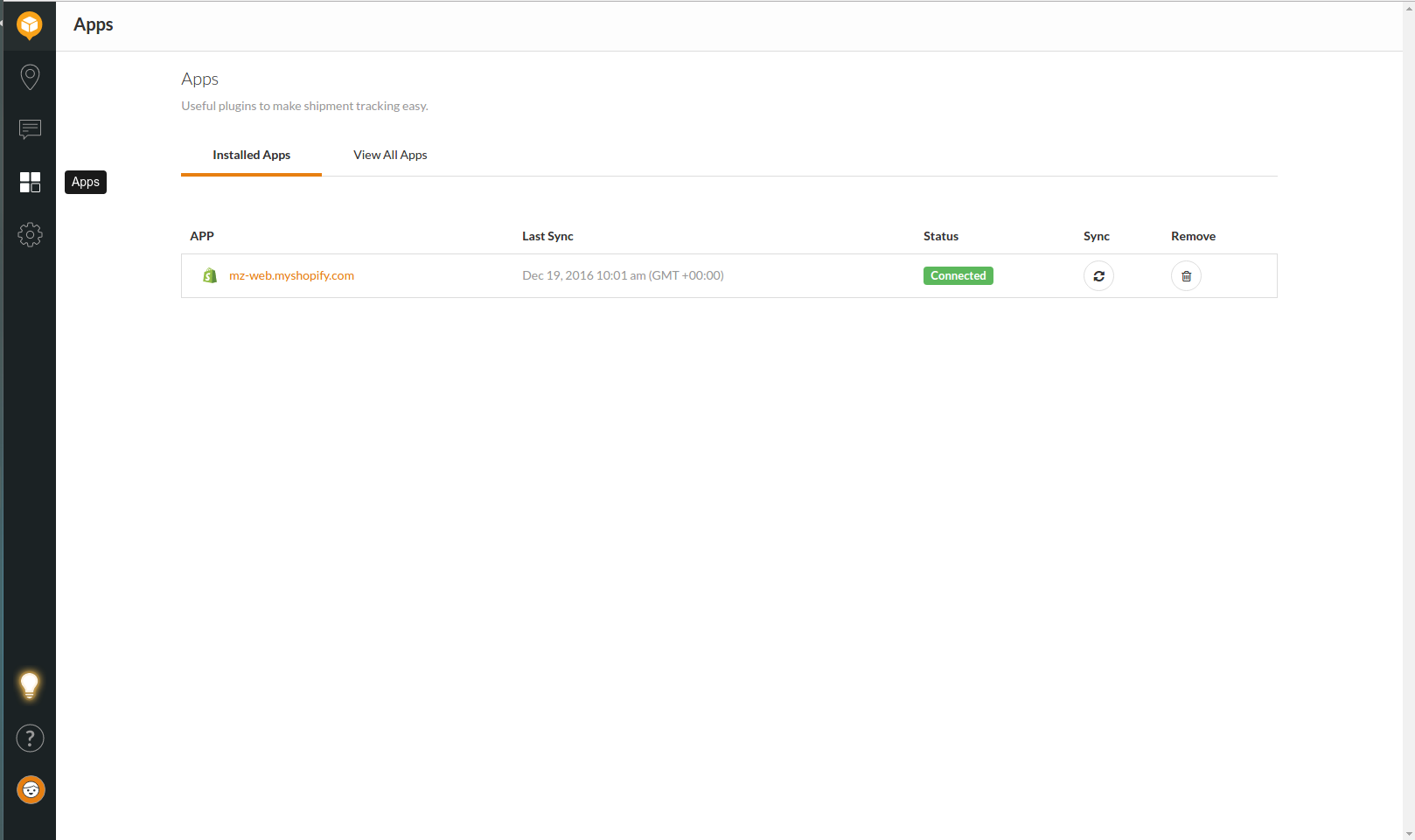Sync the mz-web.myshopify.com store now
This screenshot has width=1415, height=840.
click(x=1098, y=276)
